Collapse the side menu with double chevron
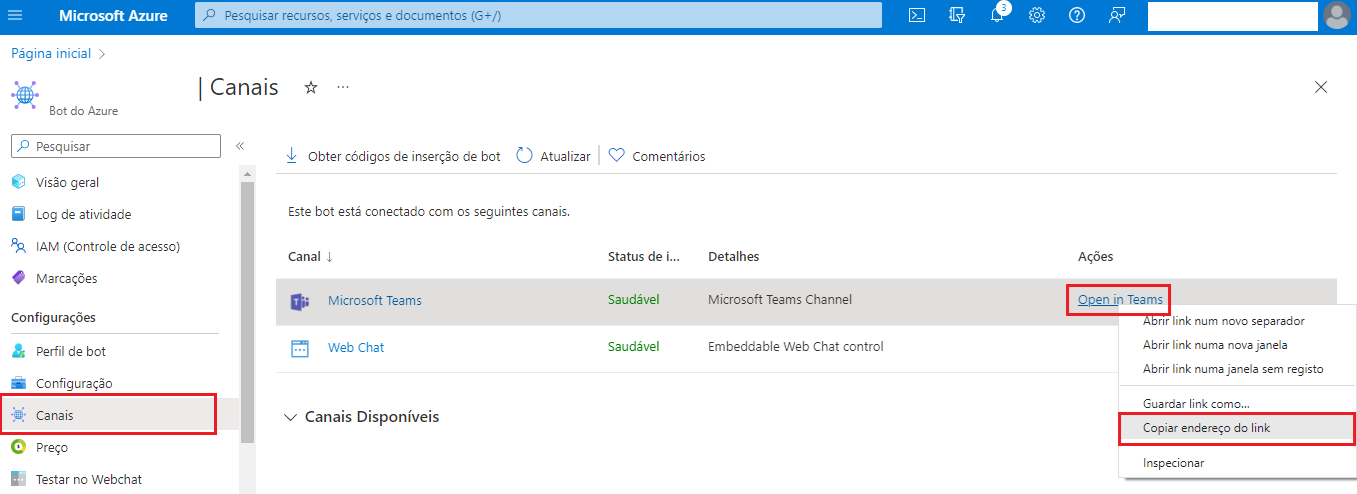Image resolution: width=1357 pixels, height=494 pixels. click(x=240, y=146)
